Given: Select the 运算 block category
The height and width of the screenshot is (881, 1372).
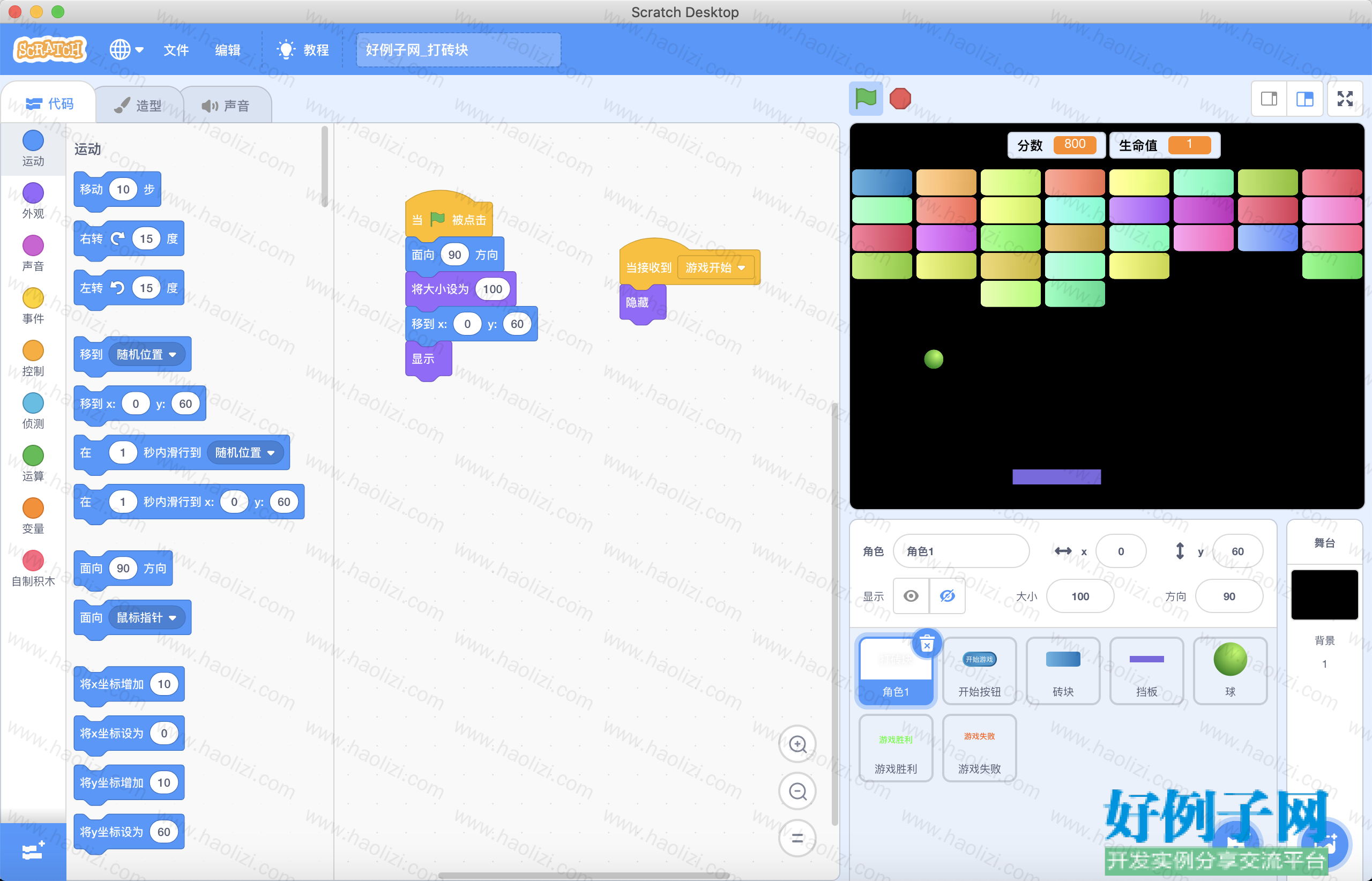Looking at the screenshot, I should click(33, 465).
